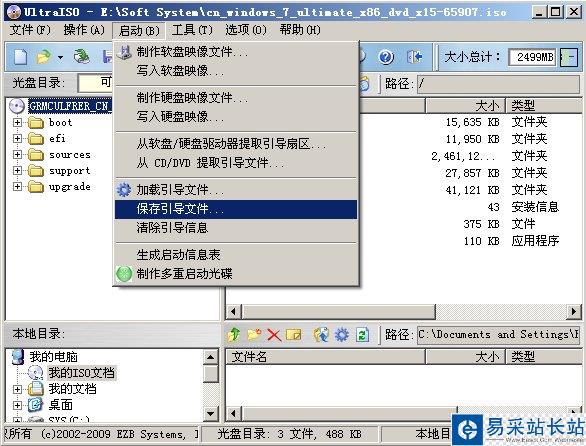
Task: Click the blue gear icon in local toolbar
Action: pos(342,334)
